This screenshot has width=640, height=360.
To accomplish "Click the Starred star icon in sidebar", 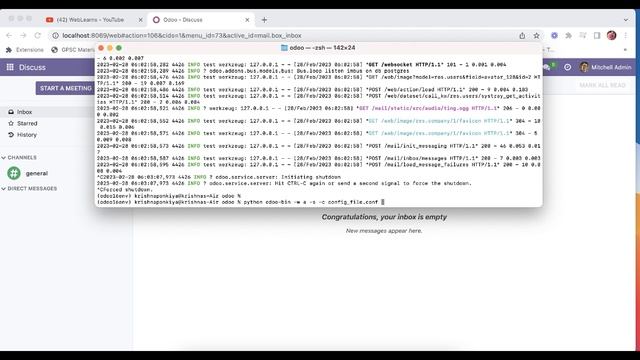I will point(11,123).
